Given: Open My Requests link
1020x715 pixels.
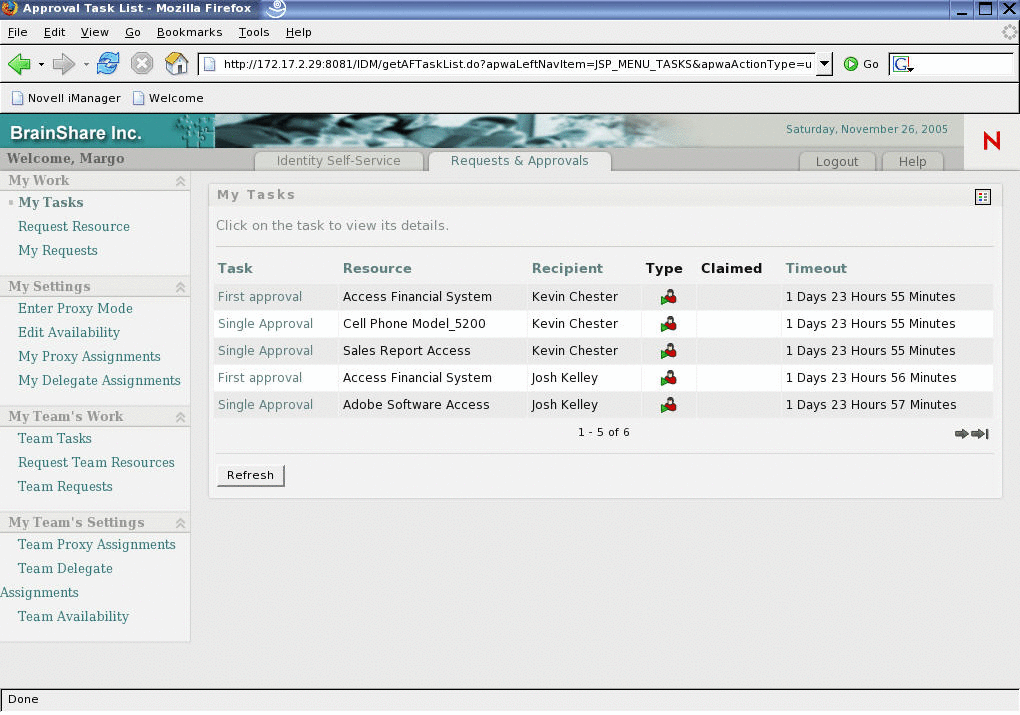Looking at the screenshot, I should point(58,250).
